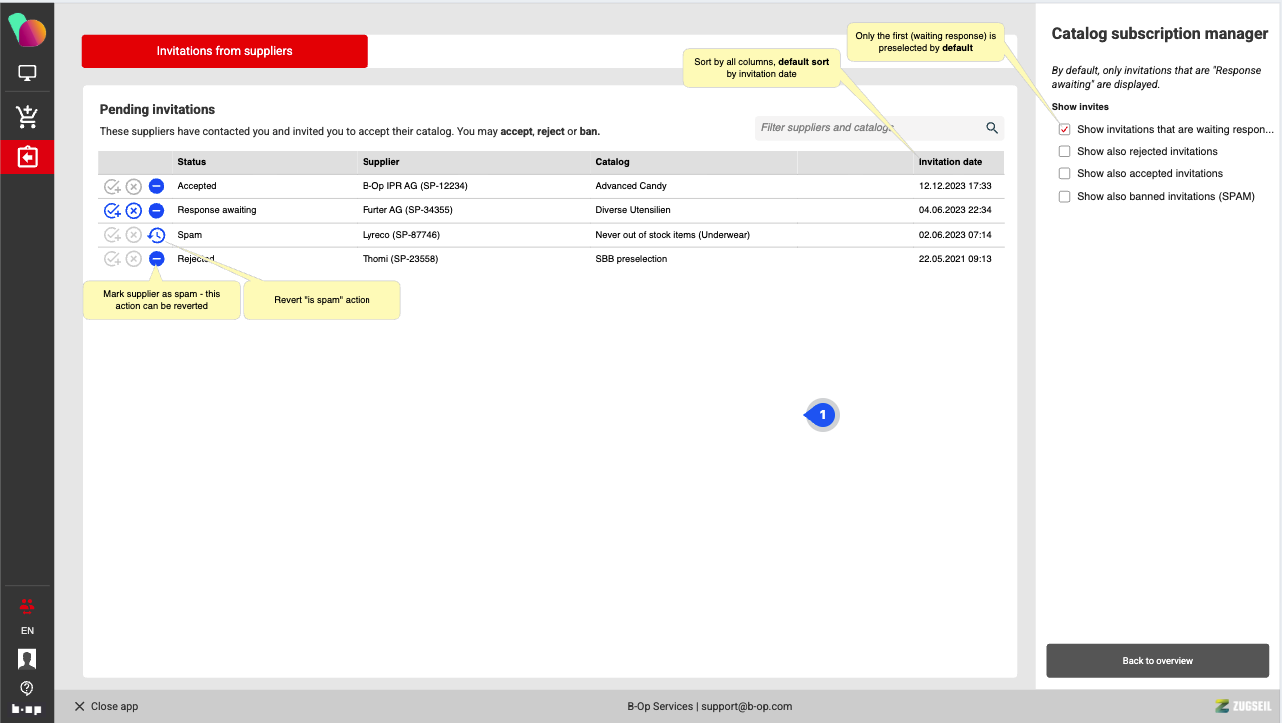Reject the Furter AG invitation
The width and height of the screenshot is (1282, 723).
click(x=134, y=211)
